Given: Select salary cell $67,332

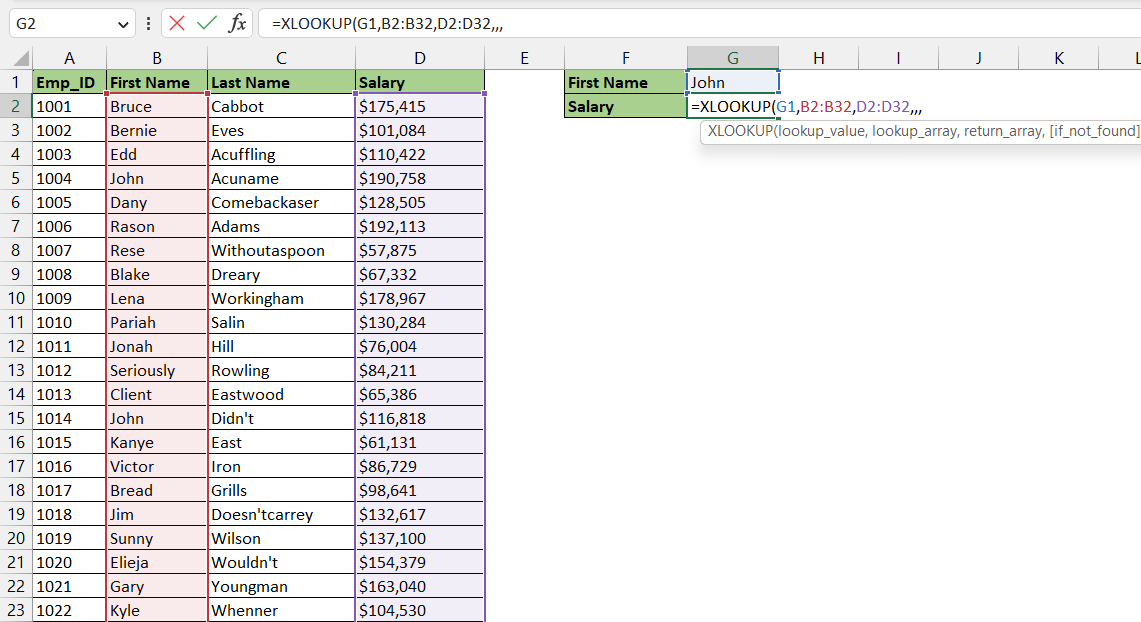Looking at the screenshot, I should pyautogui.click(x=420, y=274).
